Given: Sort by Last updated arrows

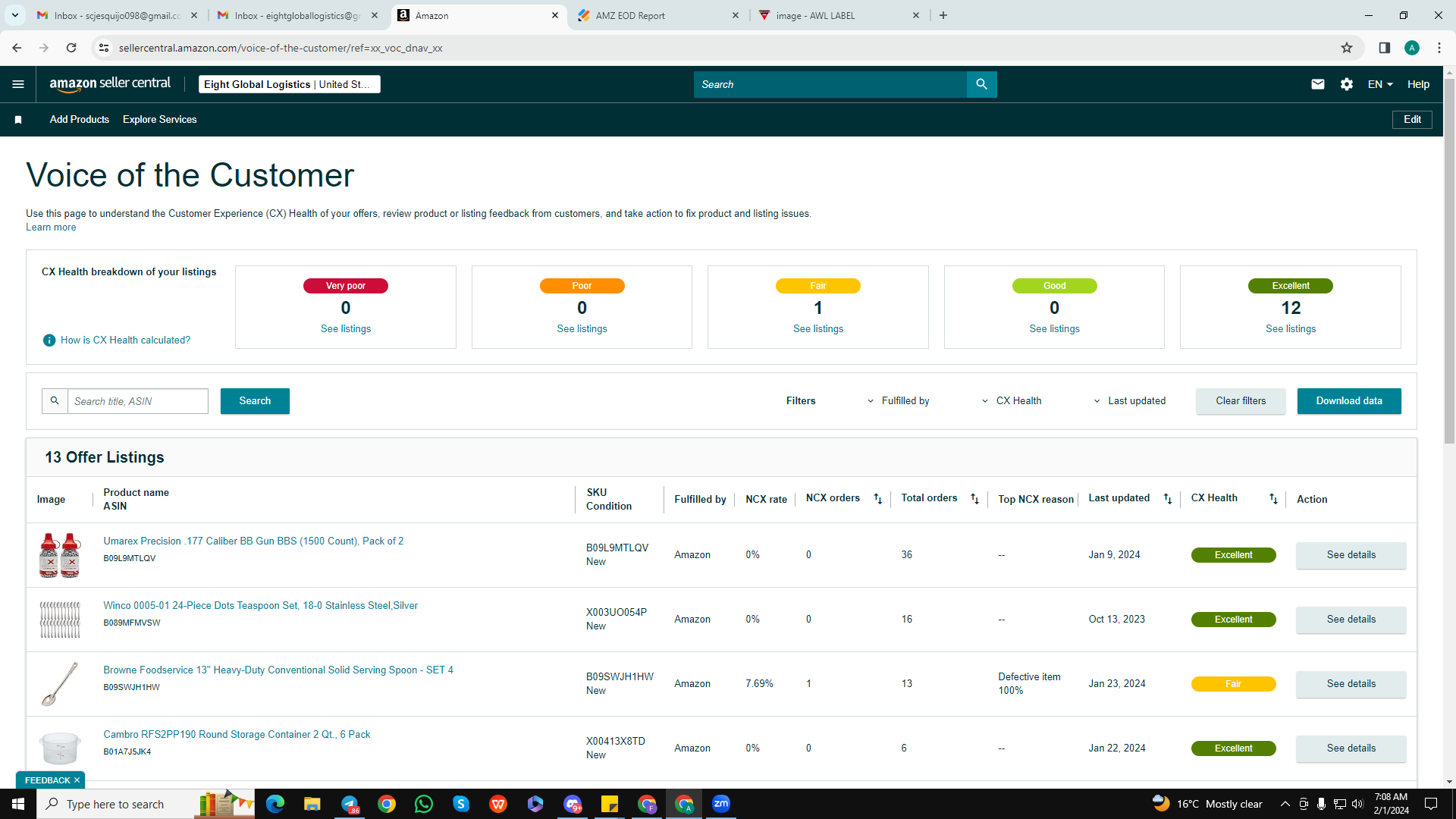Looking at the screenshot, I should 1168,498.
